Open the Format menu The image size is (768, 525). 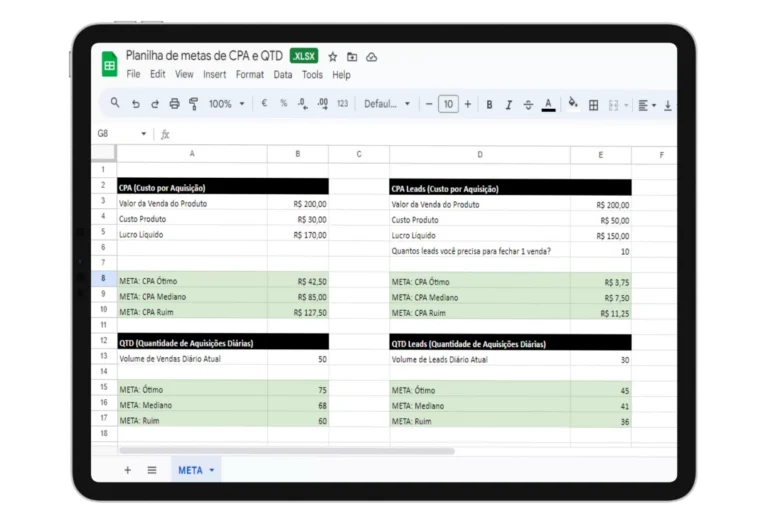click(x=250, y=75)
